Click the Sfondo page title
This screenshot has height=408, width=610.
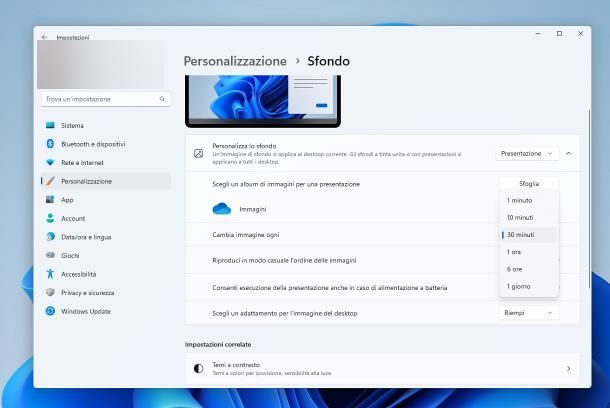pyautogui.click(x=328, y=61)
